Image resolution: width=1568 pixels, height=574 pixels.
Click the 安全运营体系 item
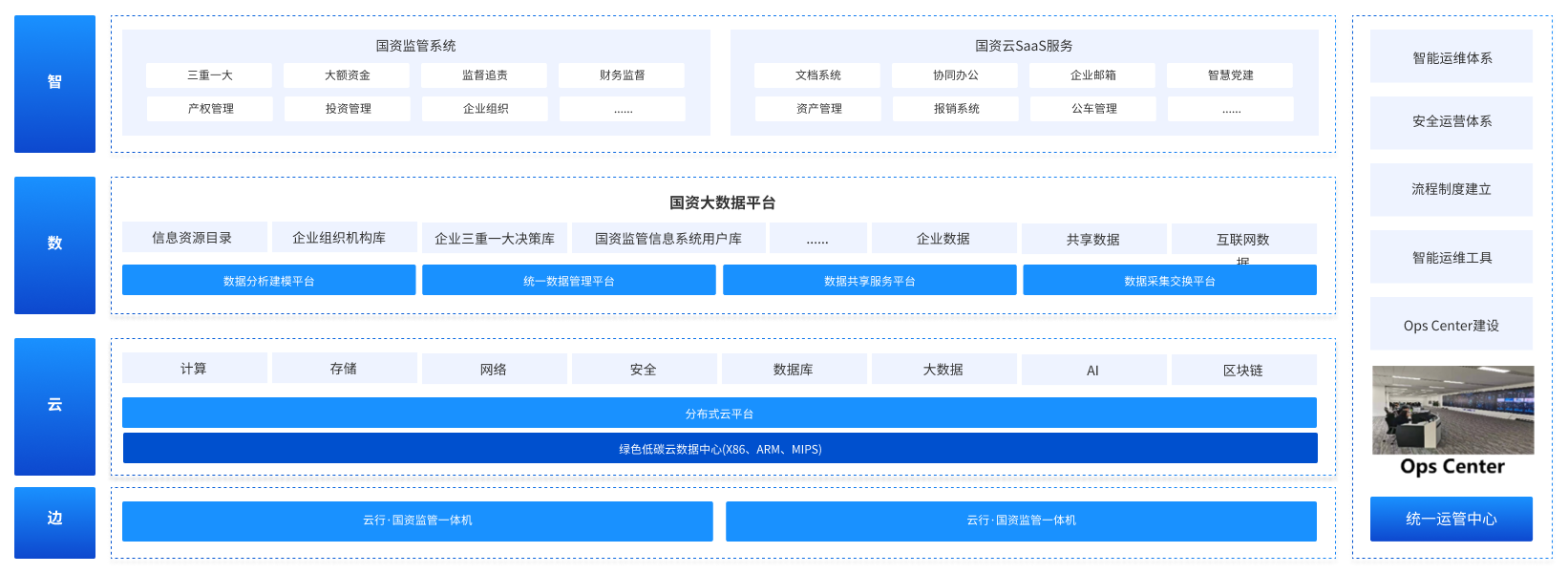point(1451,122)
